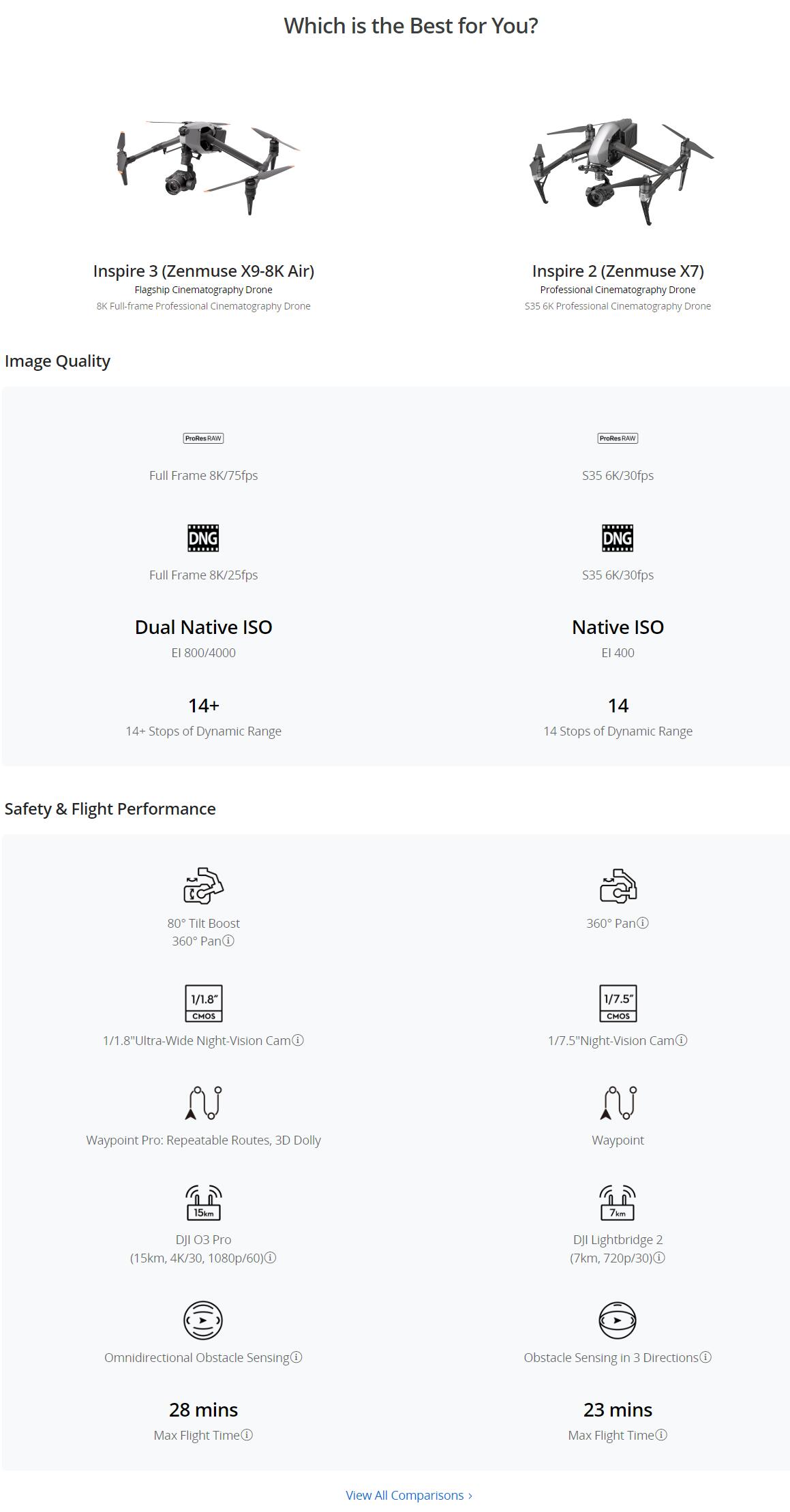
Task: Open info tooltip for 1/7.5" Night-Vision Cam
Action: click(x=682, y=1040)
